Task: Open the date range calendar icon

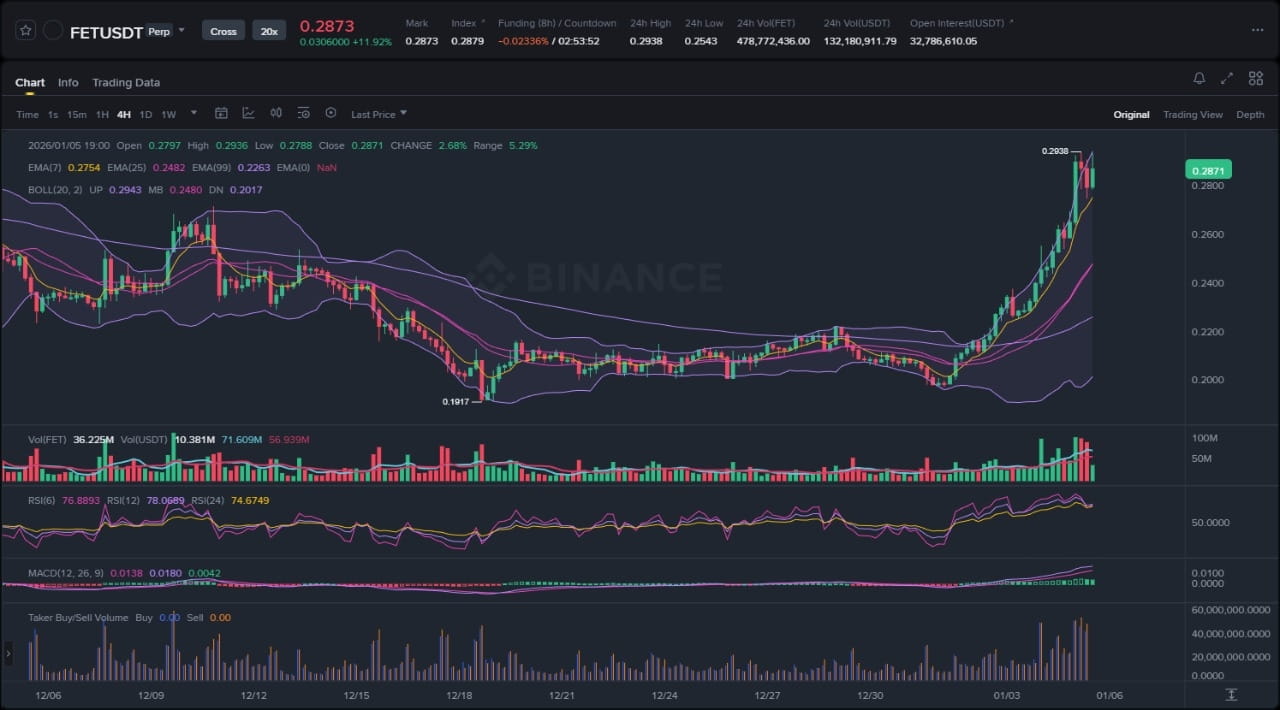Action: (x=221, y=114)
